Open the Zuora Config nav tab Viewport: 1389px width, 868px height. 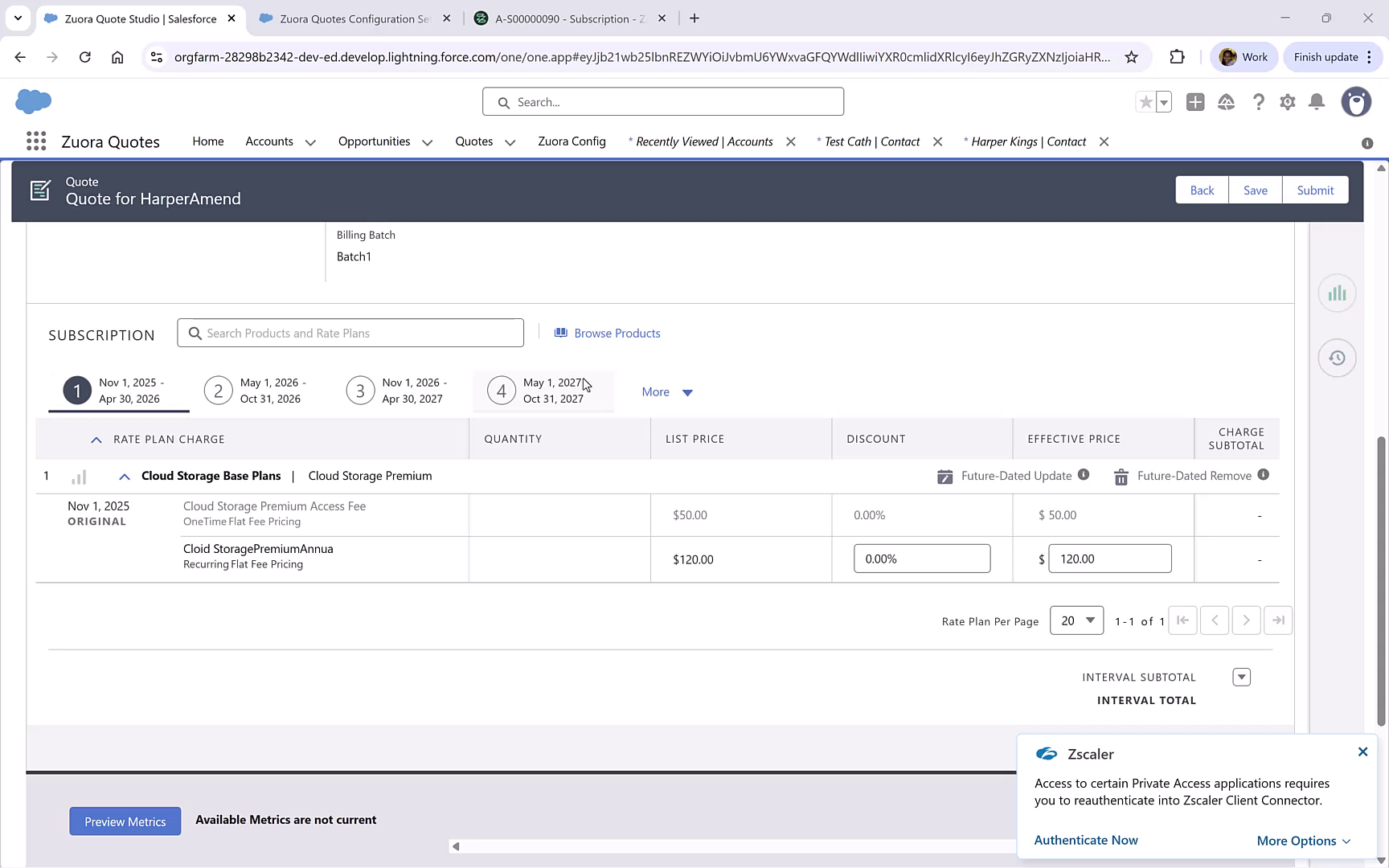[x=572, y=141]
